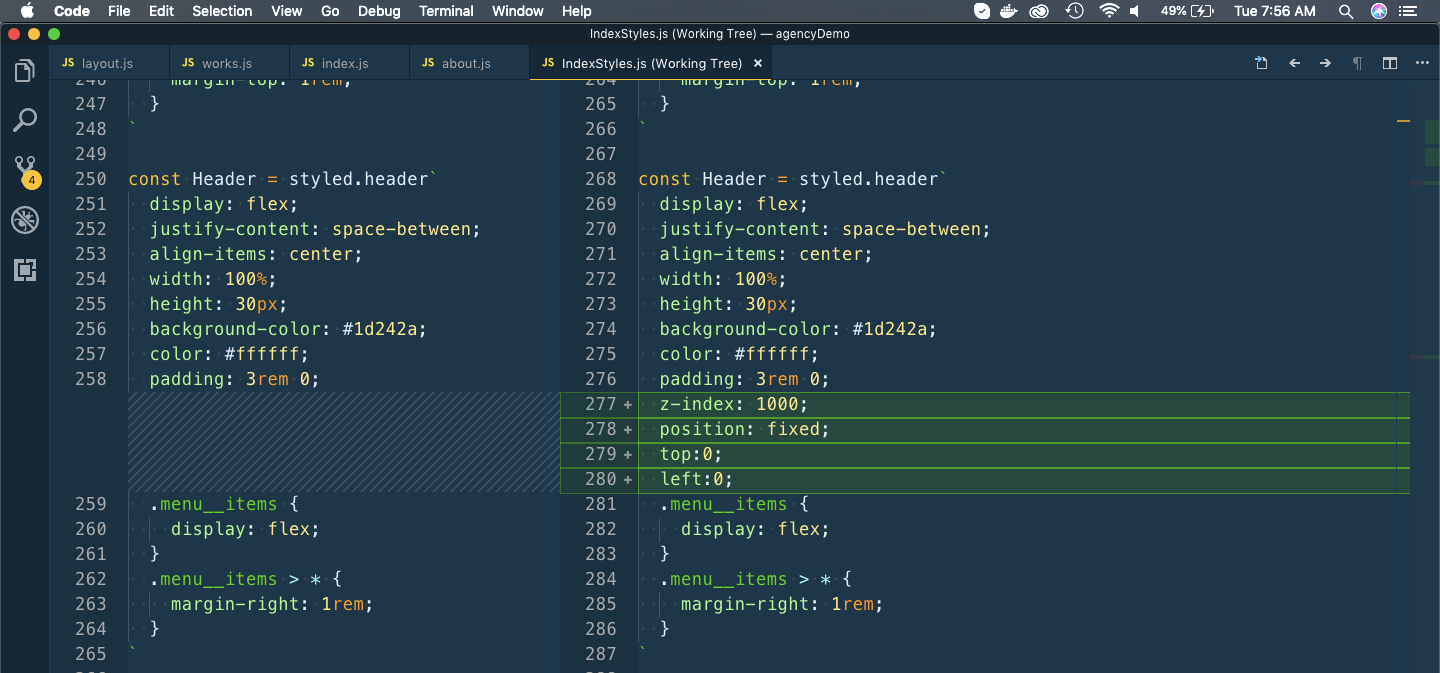The width and height of the screenshot is (1440, 673).
Task: Open the macOS Notification Center list icon
Action: pos(1413,11)
